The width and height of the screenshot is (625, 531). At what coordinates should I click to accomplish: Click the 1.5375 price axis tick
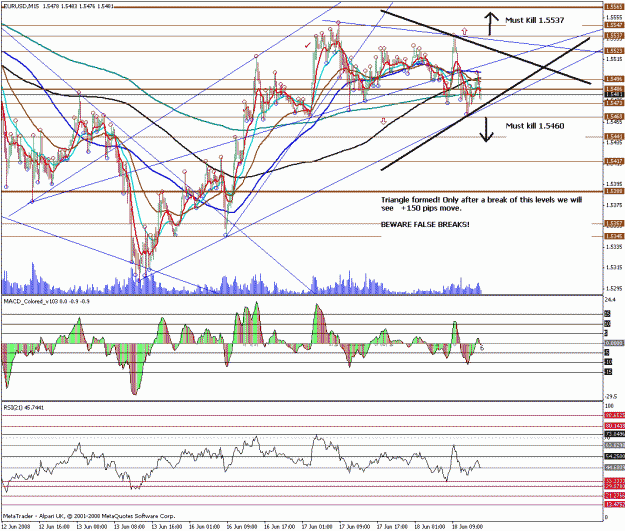tap(614, 205)
